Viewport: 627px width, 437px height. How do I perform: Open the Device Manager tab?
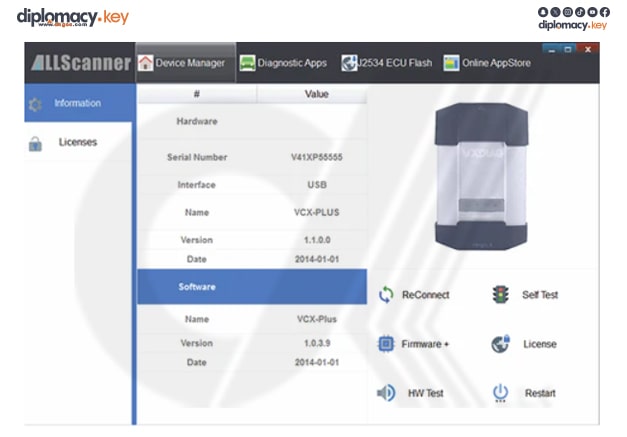pos(186,63)
